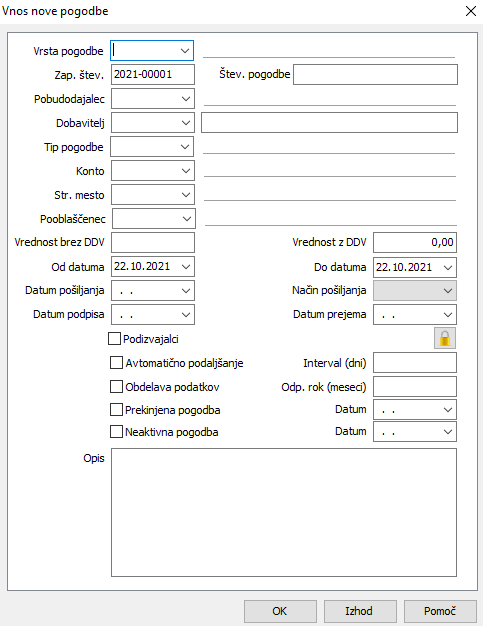Screen dimensions: 483x626
Task: Open the Dobavitelj dropdown list
Action: pos(186,123)
